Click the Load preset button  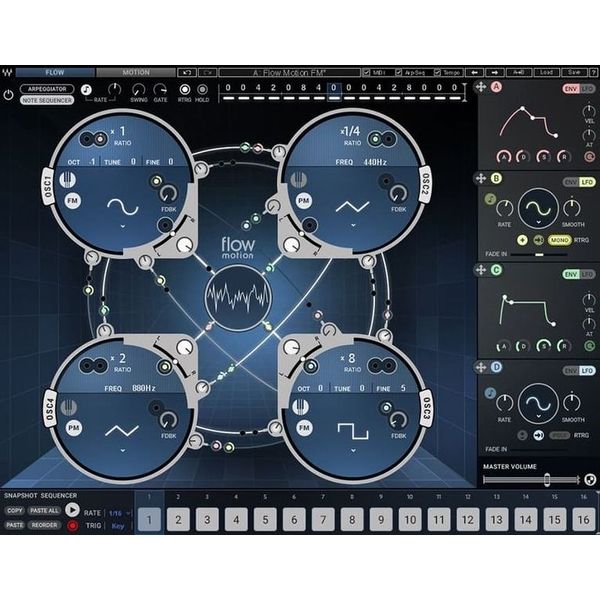coord(546,72)
